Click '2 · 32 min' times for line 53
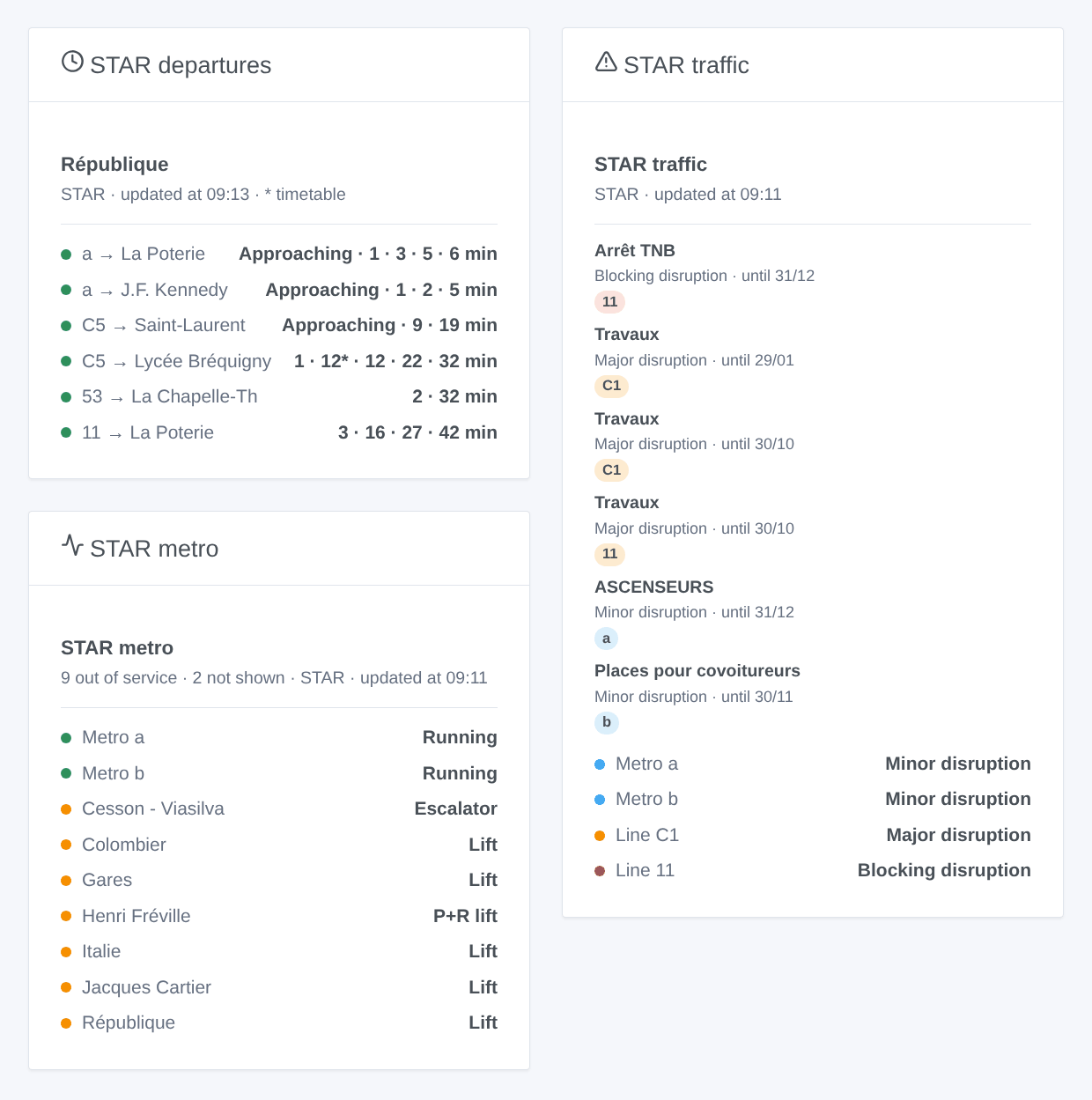 click(454, 396)
